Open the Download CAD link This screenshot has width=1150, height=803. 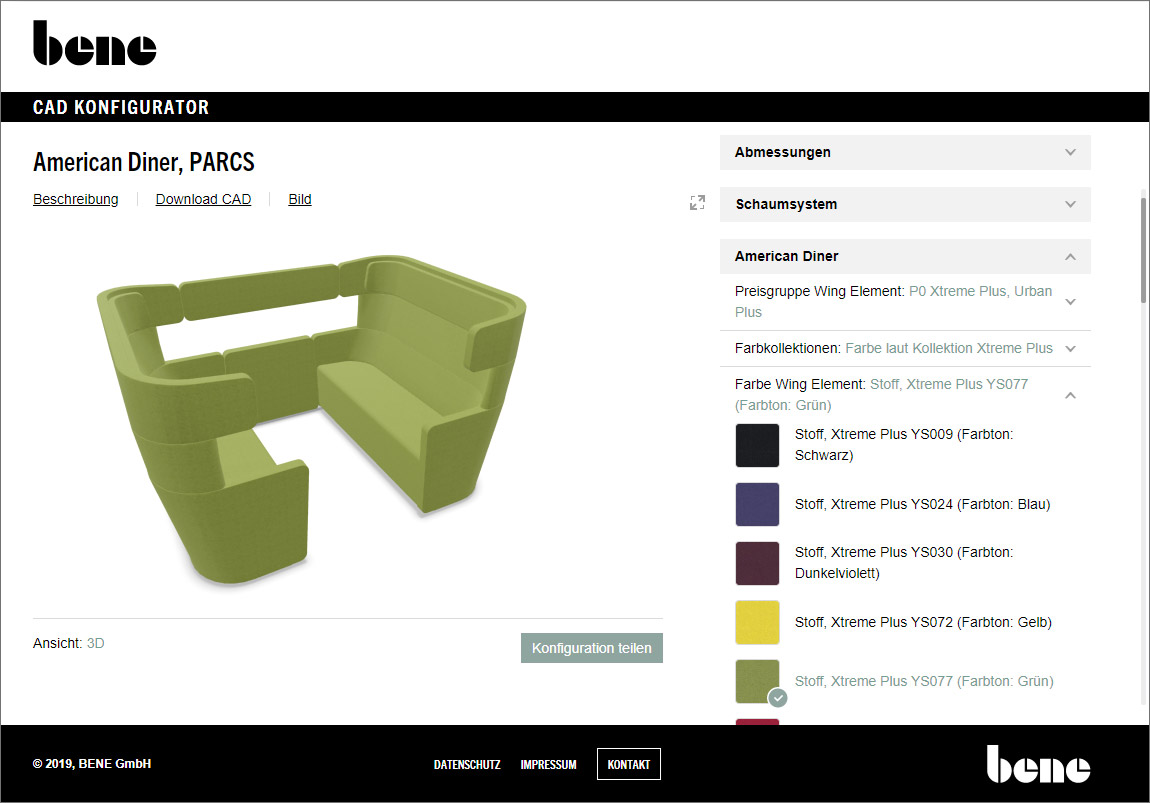click(x=203, y=199)
